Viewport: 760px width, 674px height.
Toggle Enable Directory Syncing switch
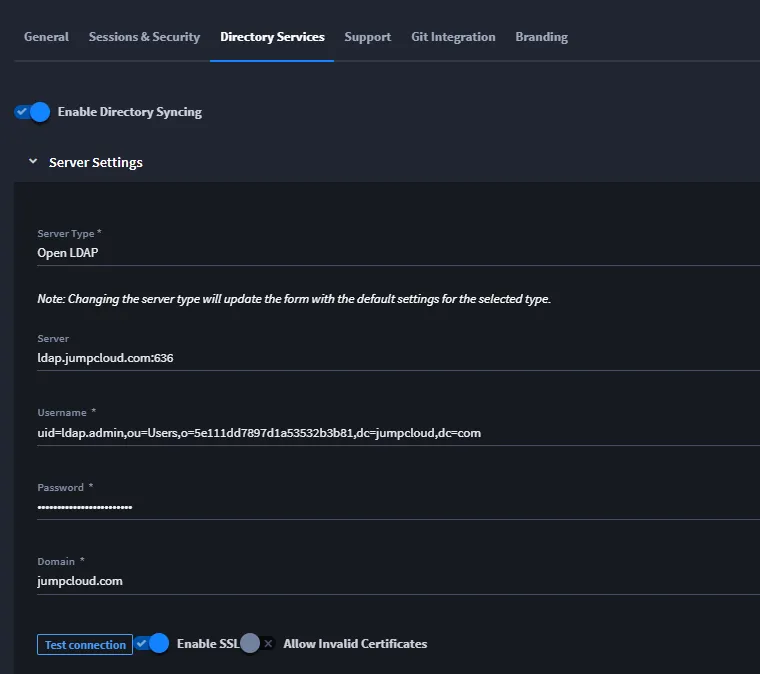[x=32, y=112]
